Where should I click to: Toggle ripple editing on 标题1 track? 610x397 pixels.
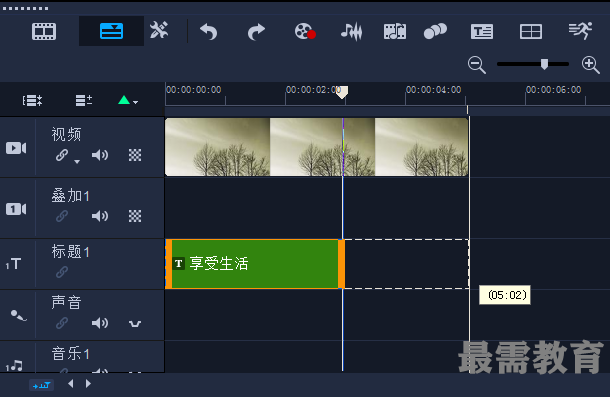(62, 272)
